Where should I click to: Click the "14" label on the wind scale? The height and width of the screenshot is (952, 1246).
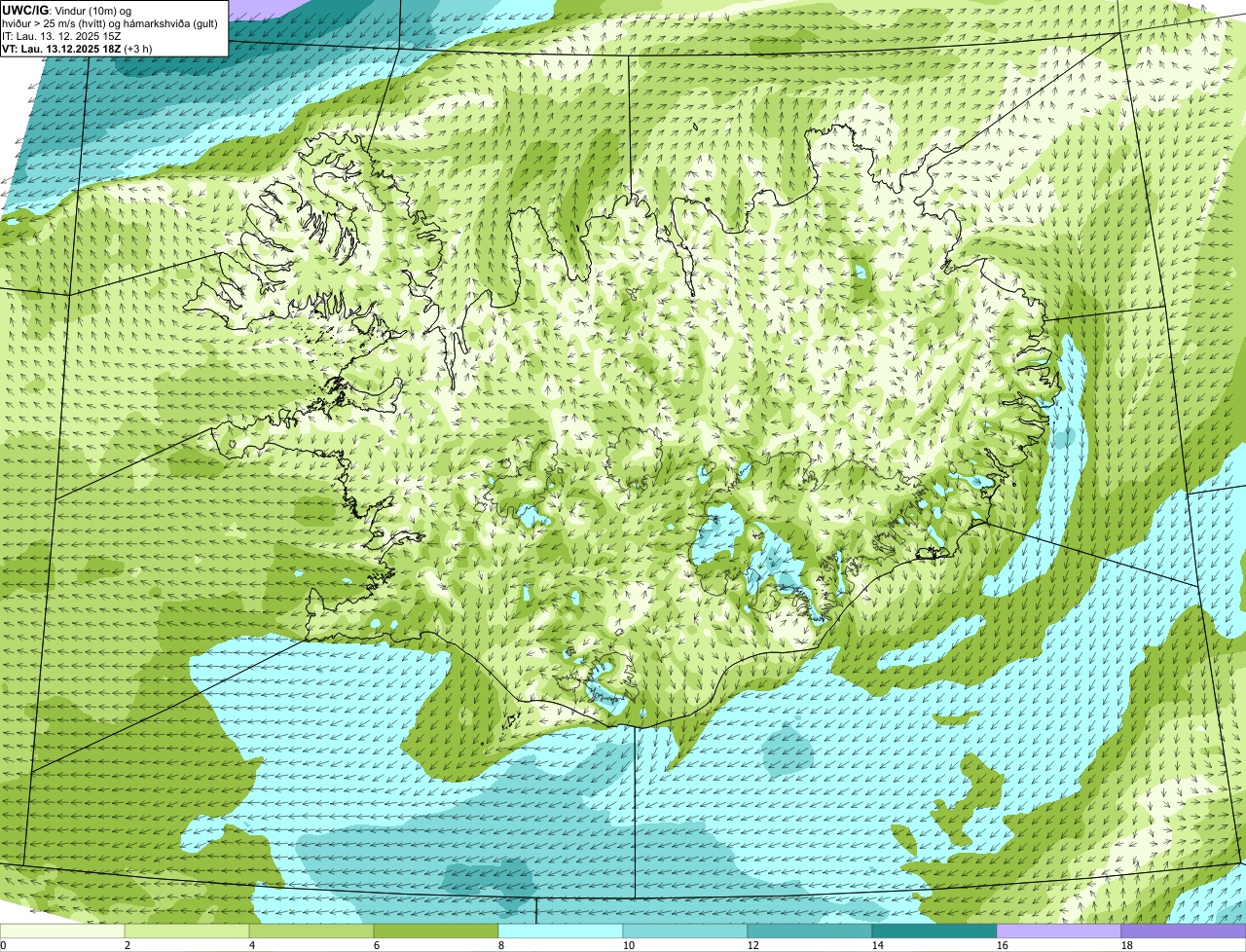878,945
